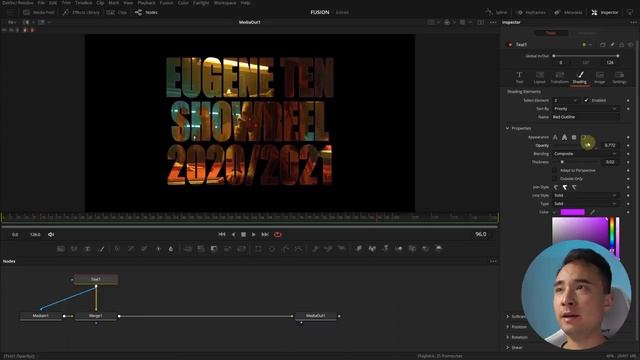This screenshot has height=360, width=640.
Task: Enable the Outside Only checkbox
Action: tap(554, 178)
